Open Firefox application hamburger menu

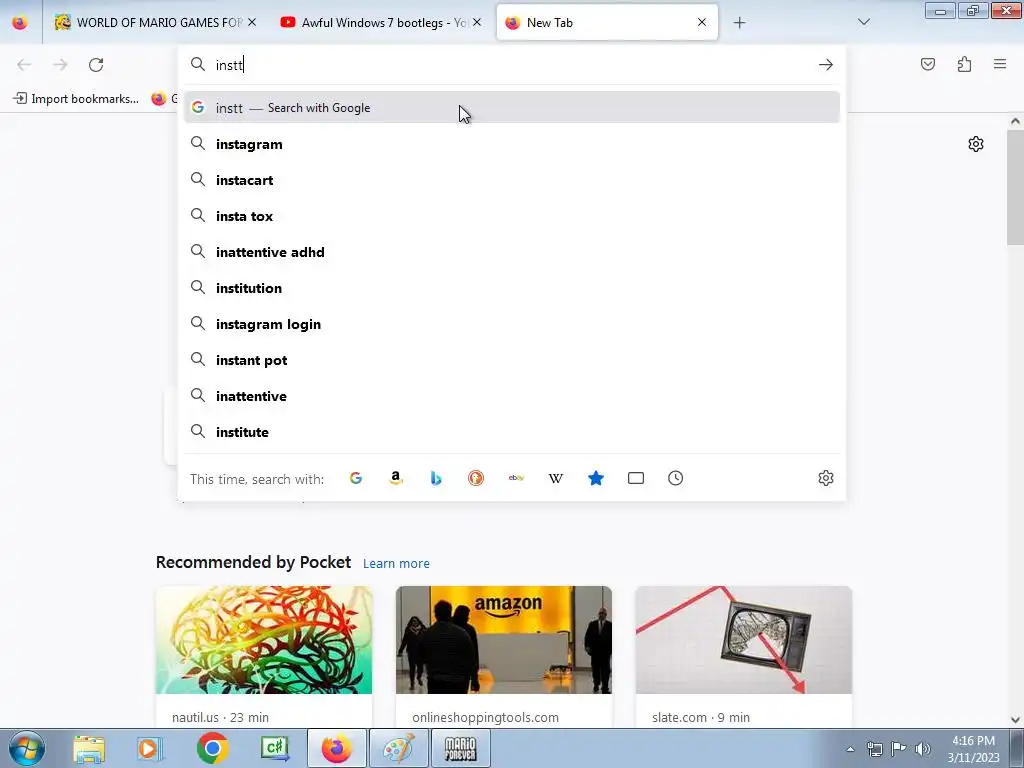pos(1000,64)
